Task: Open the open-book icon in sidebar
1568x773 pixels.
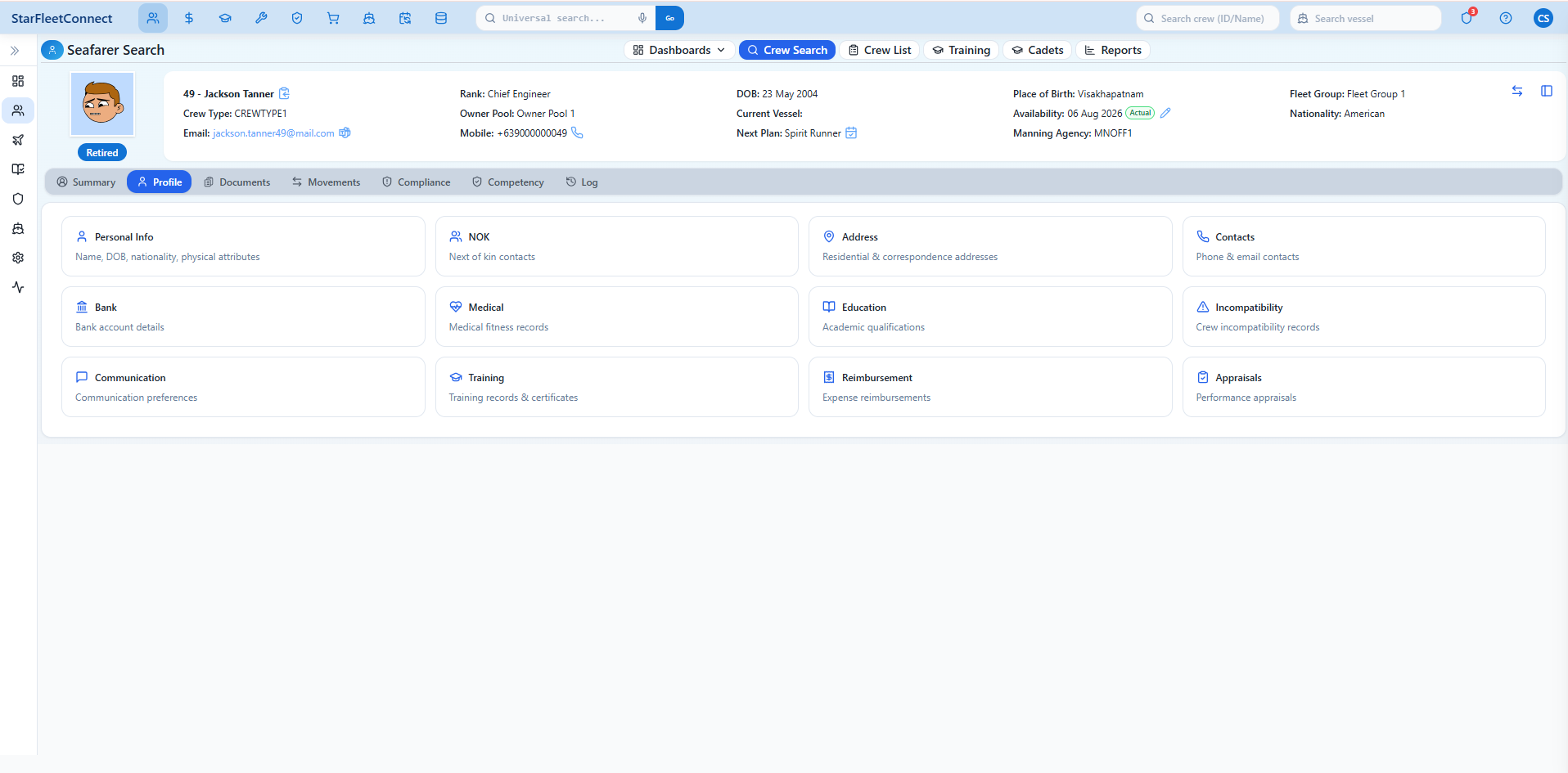Action: [x=18, y=169]
